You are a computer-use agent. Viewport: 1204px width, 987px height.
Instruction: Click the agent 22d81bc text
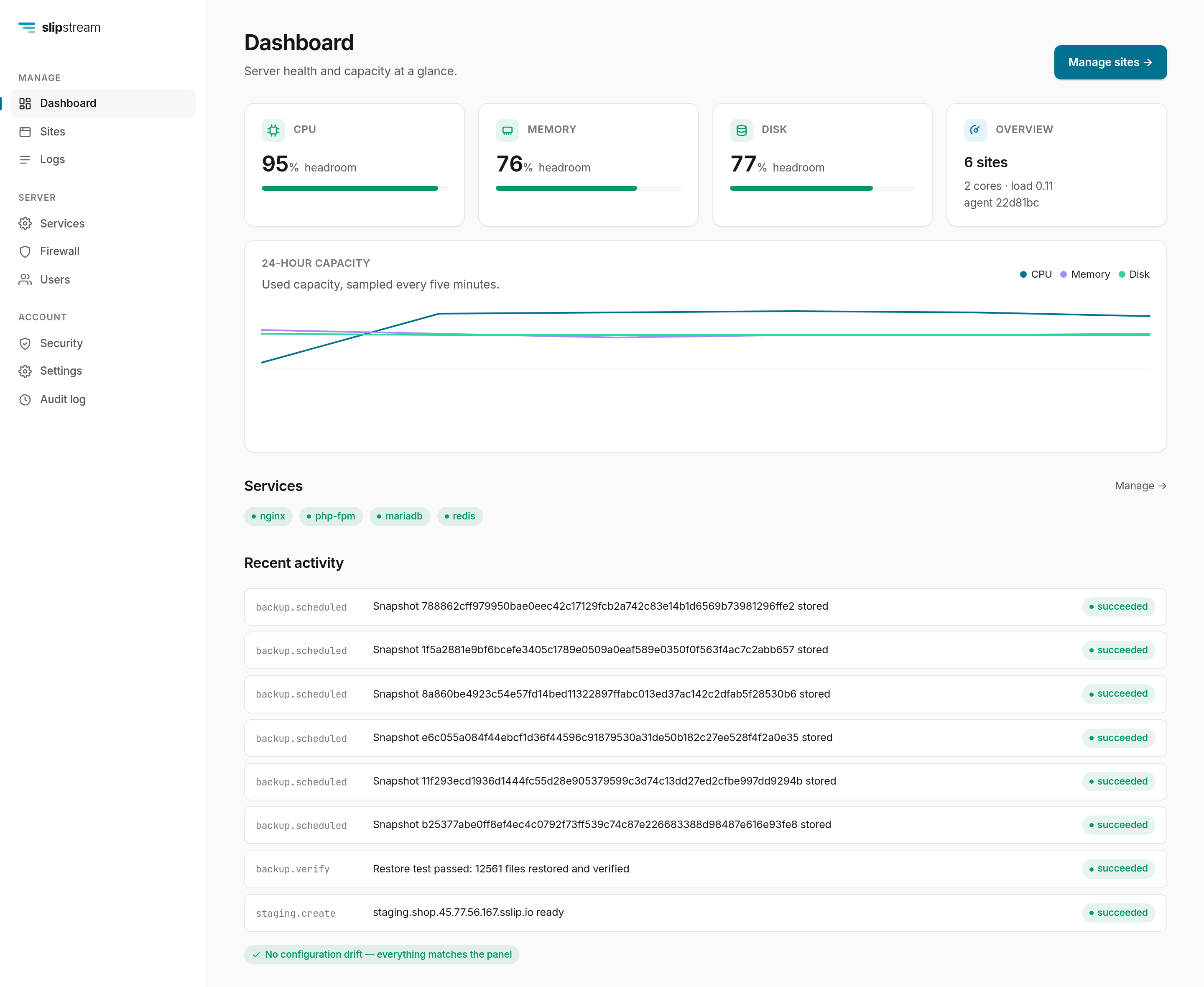pyautogui.click(x=1002, y=203)
